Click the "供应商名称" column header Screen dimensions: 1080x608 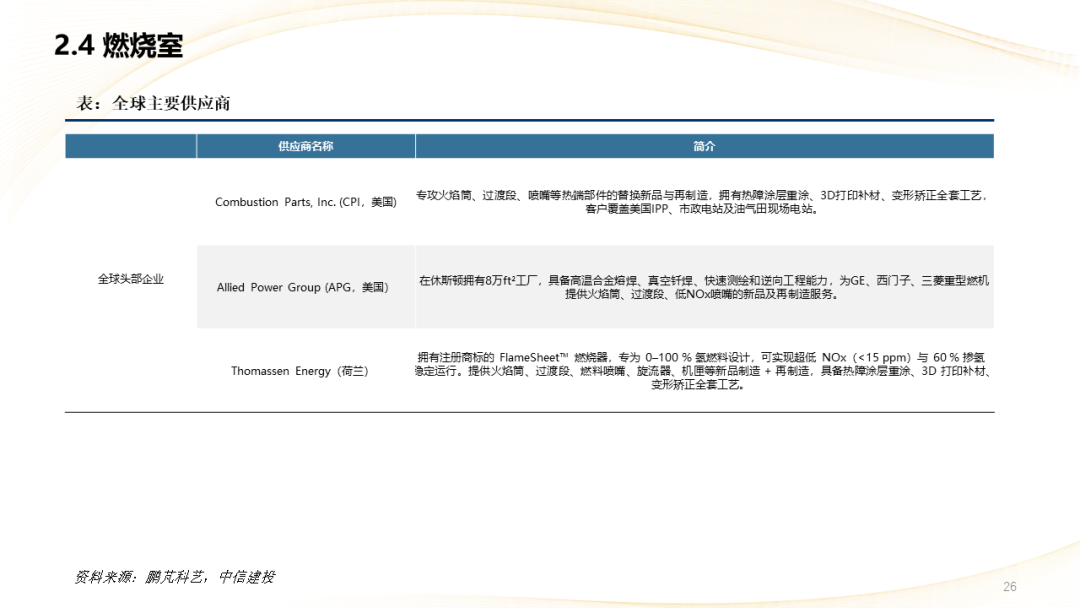point(305,146)
